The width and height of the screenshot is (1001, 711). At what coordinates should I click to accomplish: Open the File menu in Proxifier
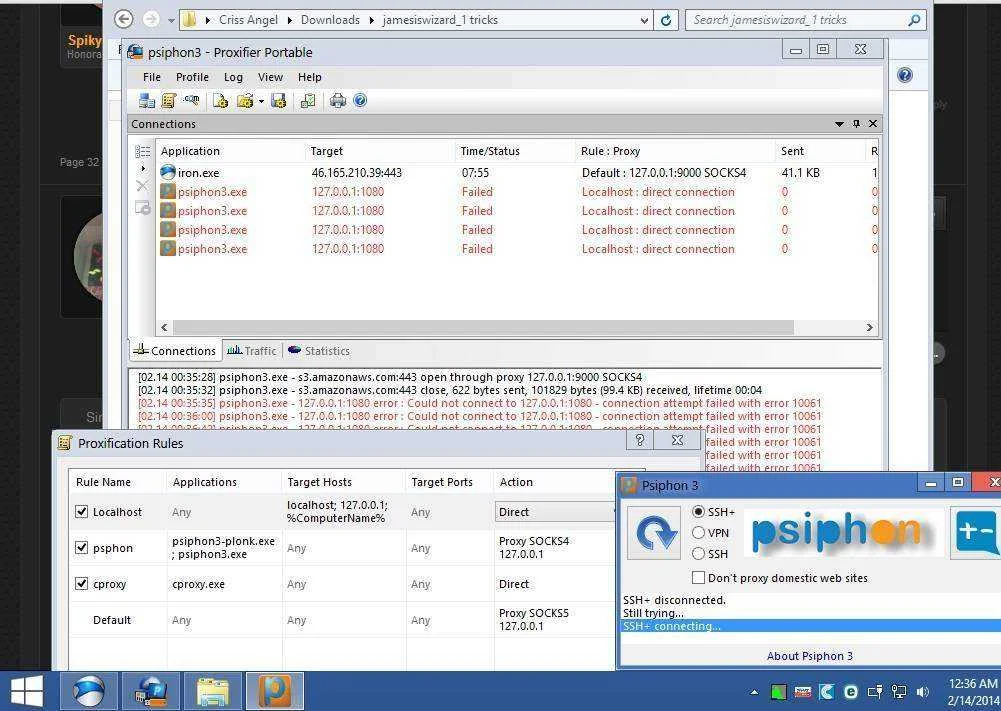(152, 77)
